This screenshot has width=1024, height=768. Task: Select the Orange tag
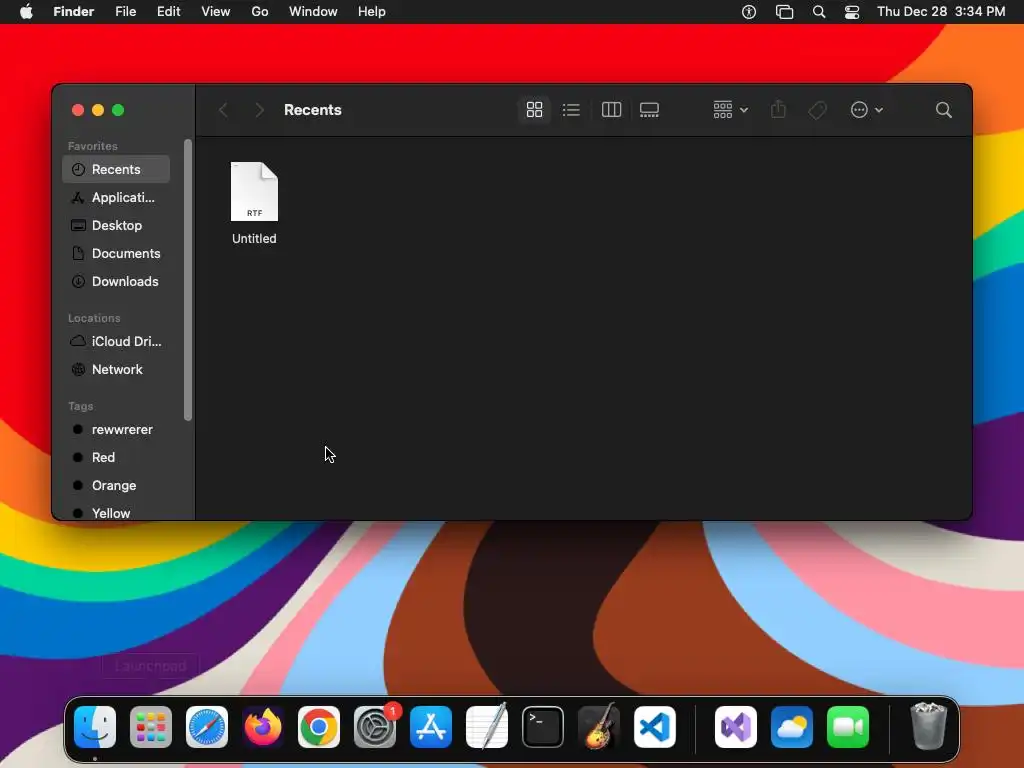116,486
